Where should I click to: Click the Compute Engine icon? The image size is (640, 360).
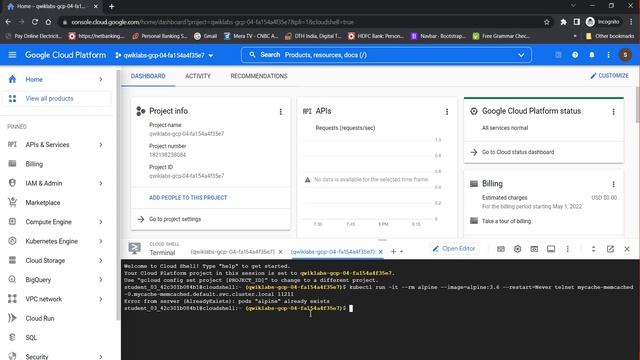click(x=12, y=222)
